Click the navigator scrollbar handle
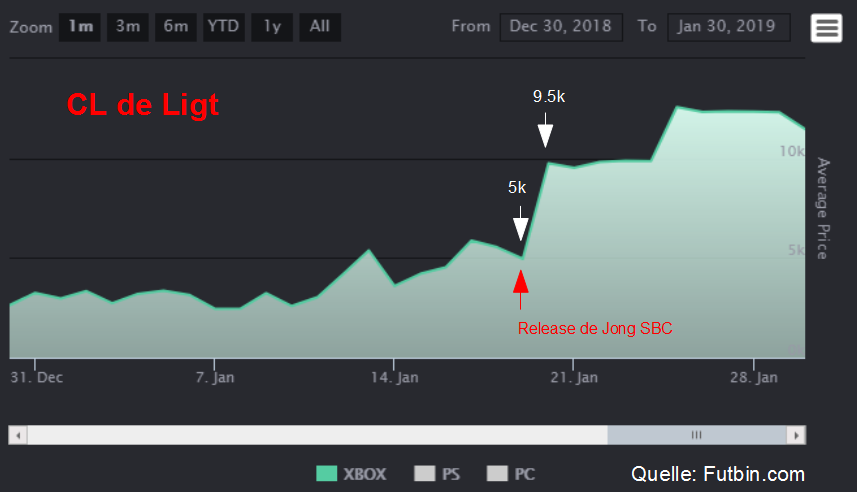Viewport: 857px width, 492px height. click(x=697, y=435)
